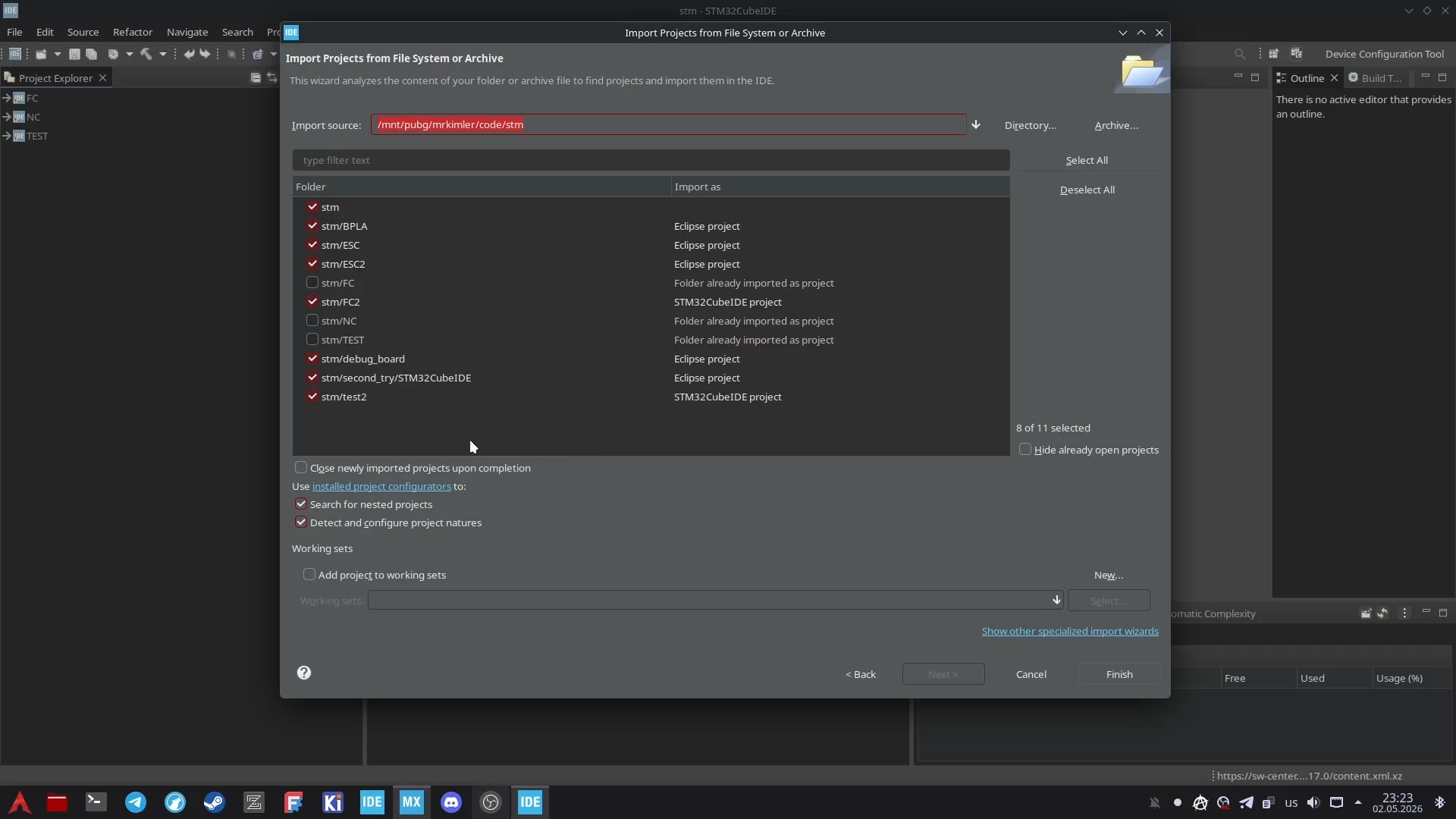Uncheck the stm/debug_board checkbox
This screenshot has height=819, width=1456.
tap(312, 358)
